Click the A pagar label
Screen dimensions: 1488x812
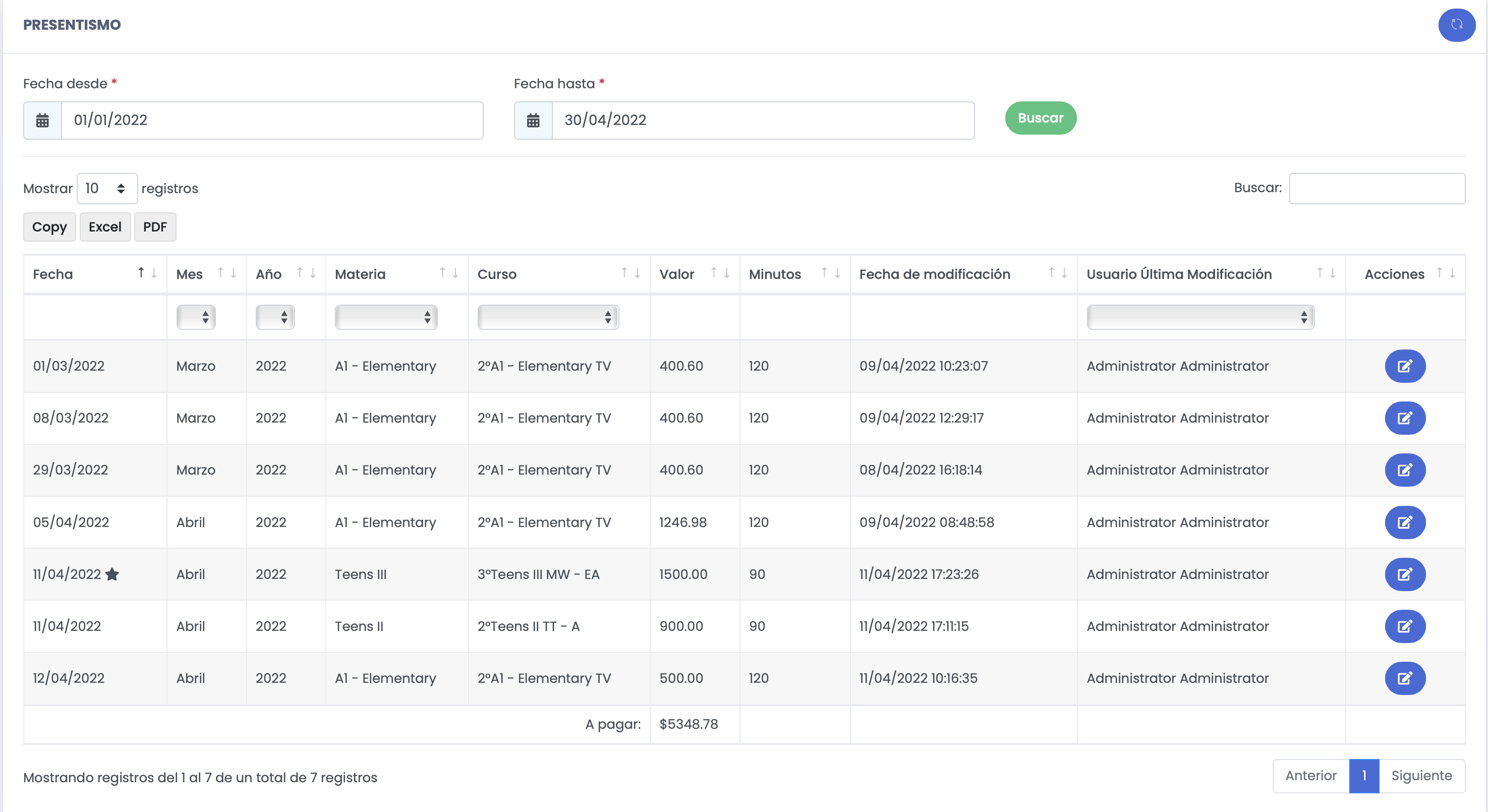pos(613,724)
